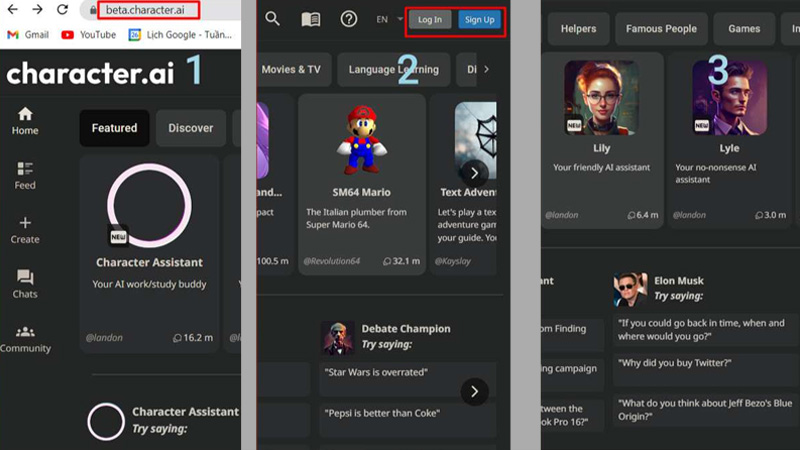Click the 6.4 m chat count on Lily
Viewport: 800px width, 450px height.
click(643, 215)
